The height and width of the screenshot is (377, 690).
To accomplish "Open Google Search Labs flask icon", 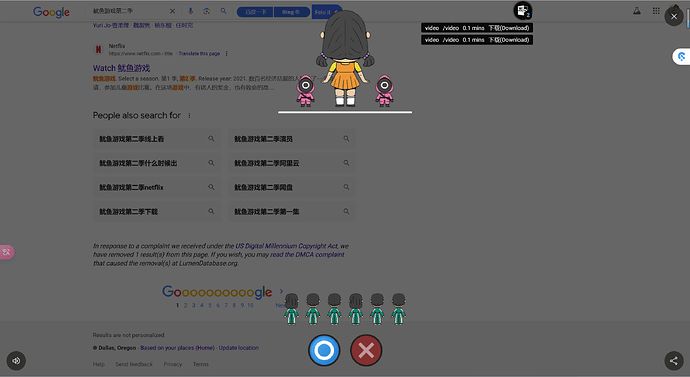I will pyautogui.click(x=637, y=11).
